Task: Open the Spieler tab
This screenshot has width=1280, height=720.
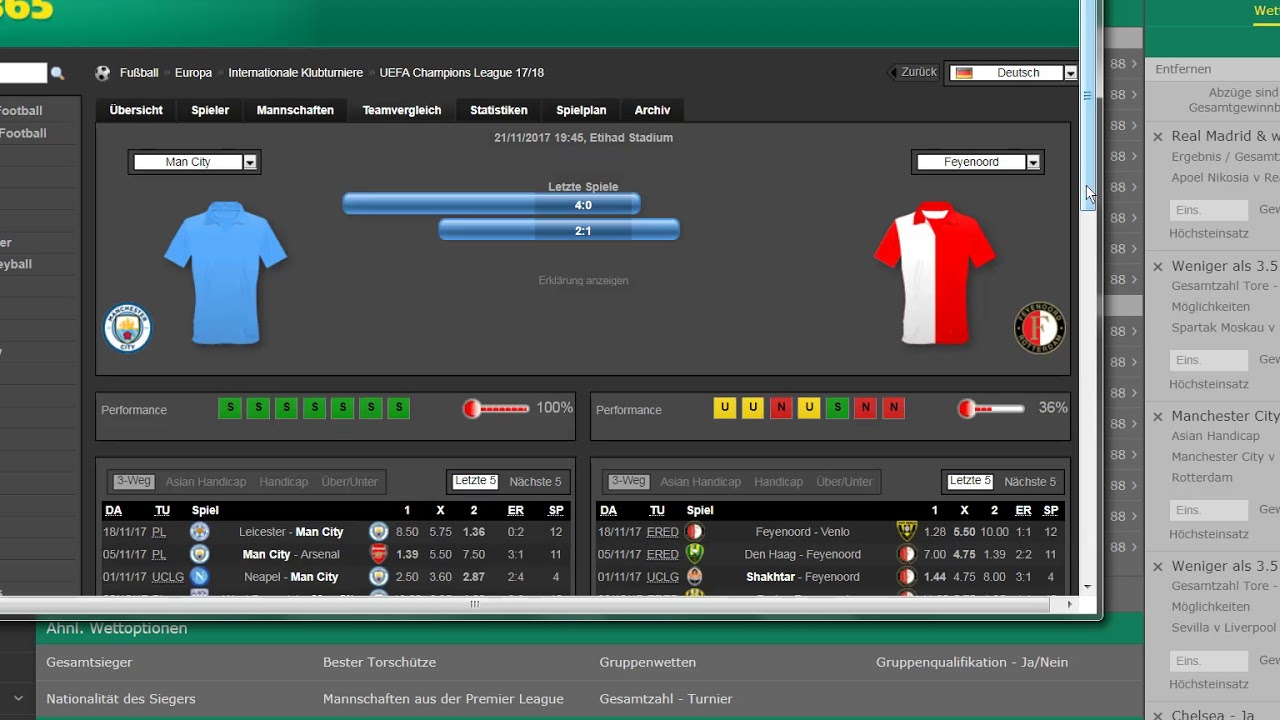Action: pyautogui.click(x=210, y=110)
